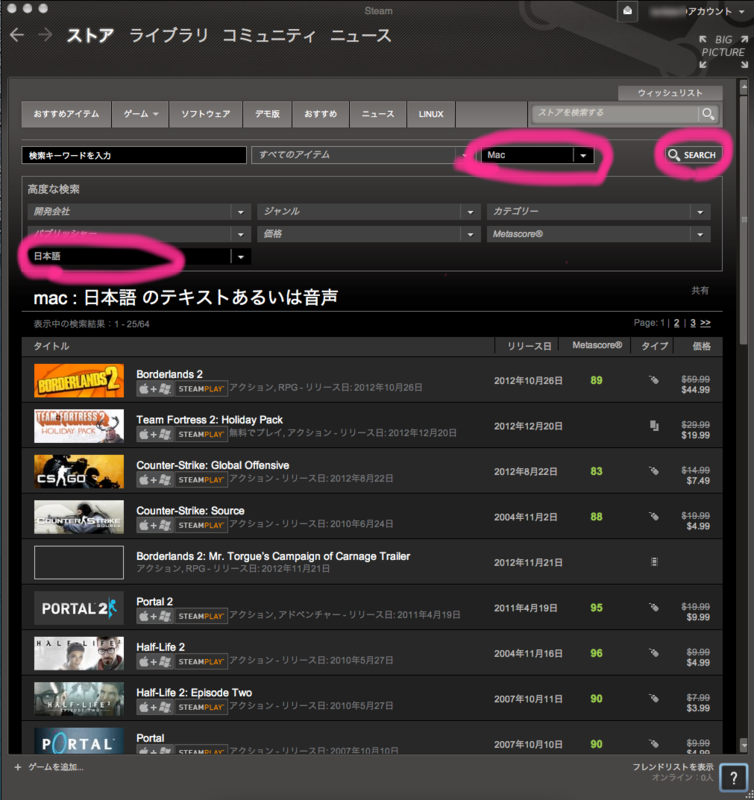Select the デモ版 store tab

(x=267, y=114)
